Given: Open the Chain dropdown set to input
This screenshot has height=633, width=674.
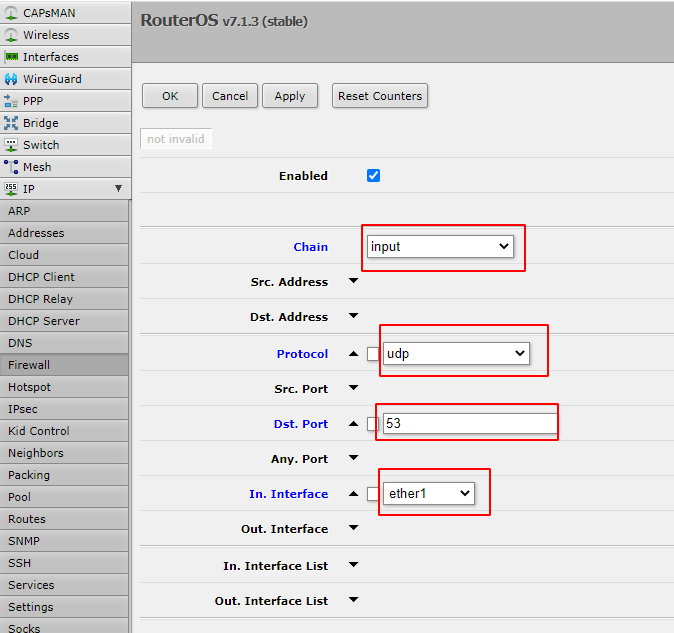Looking at the screenshot, I should pyautogui.click(x=440, y=247).
